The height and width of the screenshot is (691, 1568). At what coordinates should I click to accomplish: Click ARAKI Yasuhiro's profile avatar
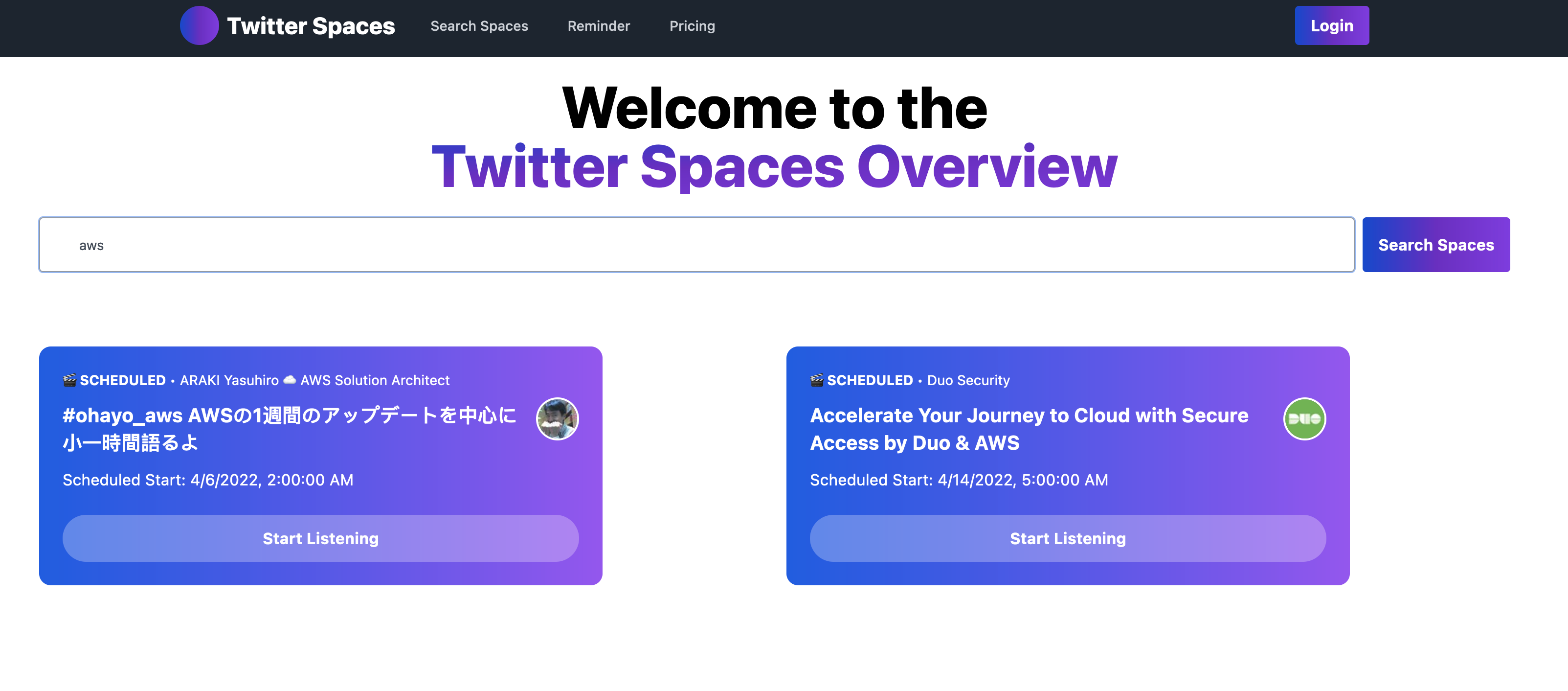557,419
